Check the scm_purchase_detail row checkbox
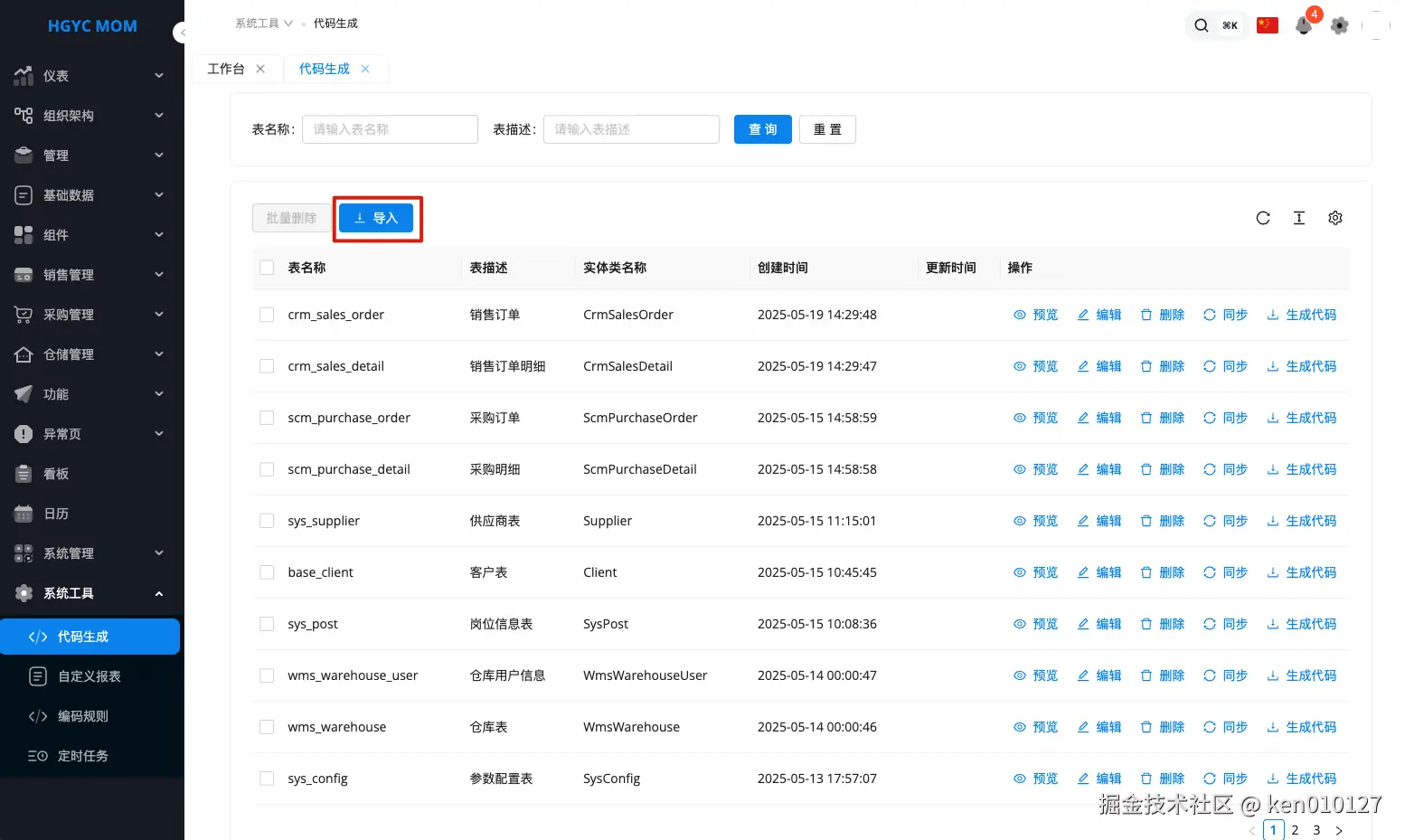This screenshot has height=840, width=1405. pos(267,469)
